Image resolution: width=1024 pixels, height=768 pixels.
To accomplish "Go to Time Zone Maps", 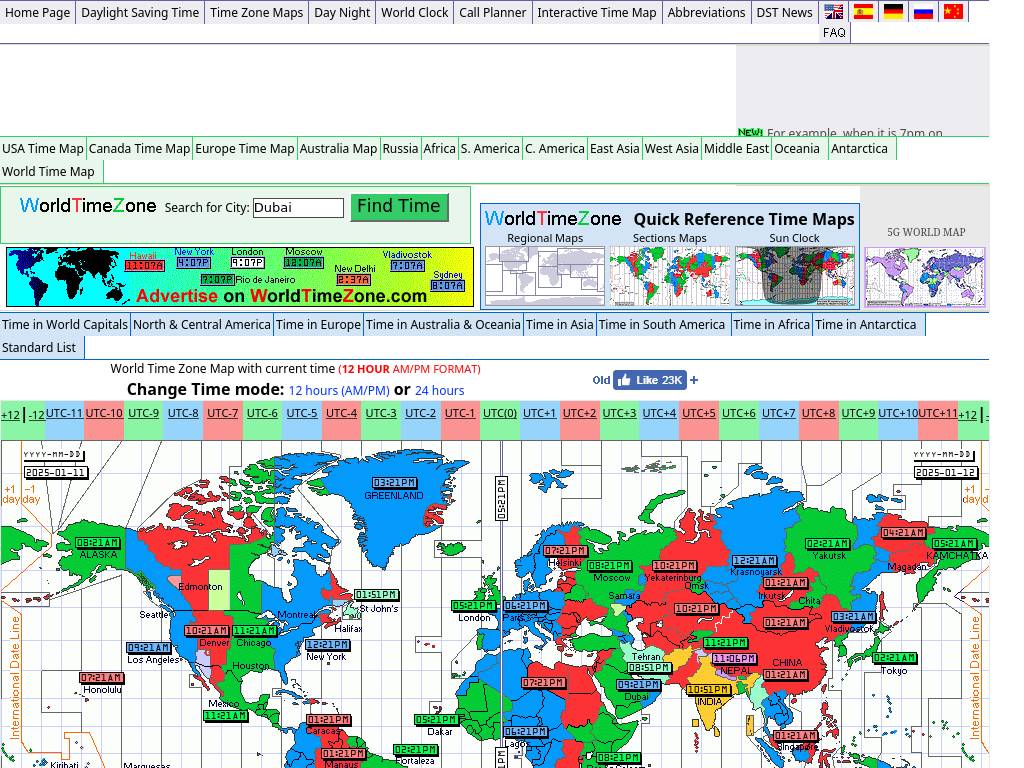I will pyautogui.click(x=257, y=12).
